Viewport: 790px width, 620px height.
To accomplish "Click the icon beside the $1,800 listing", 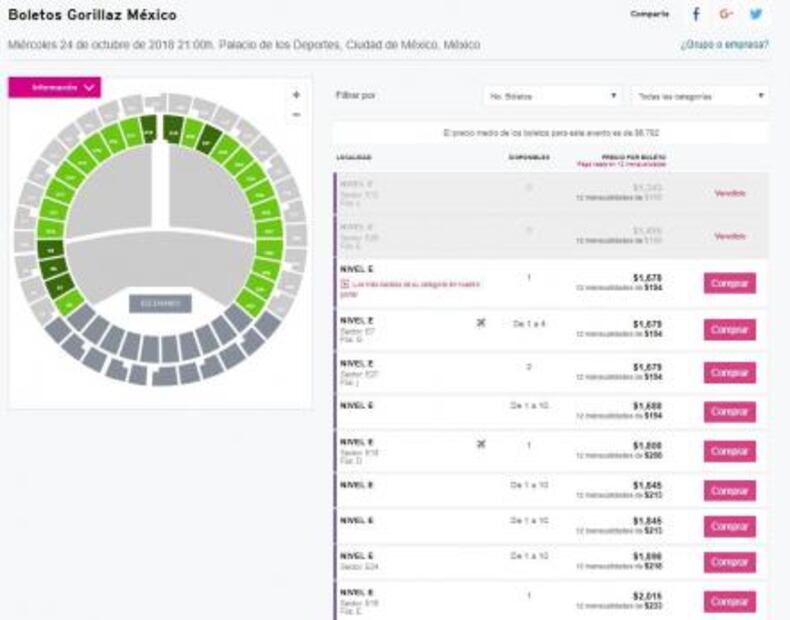I will tap(481, 444).
